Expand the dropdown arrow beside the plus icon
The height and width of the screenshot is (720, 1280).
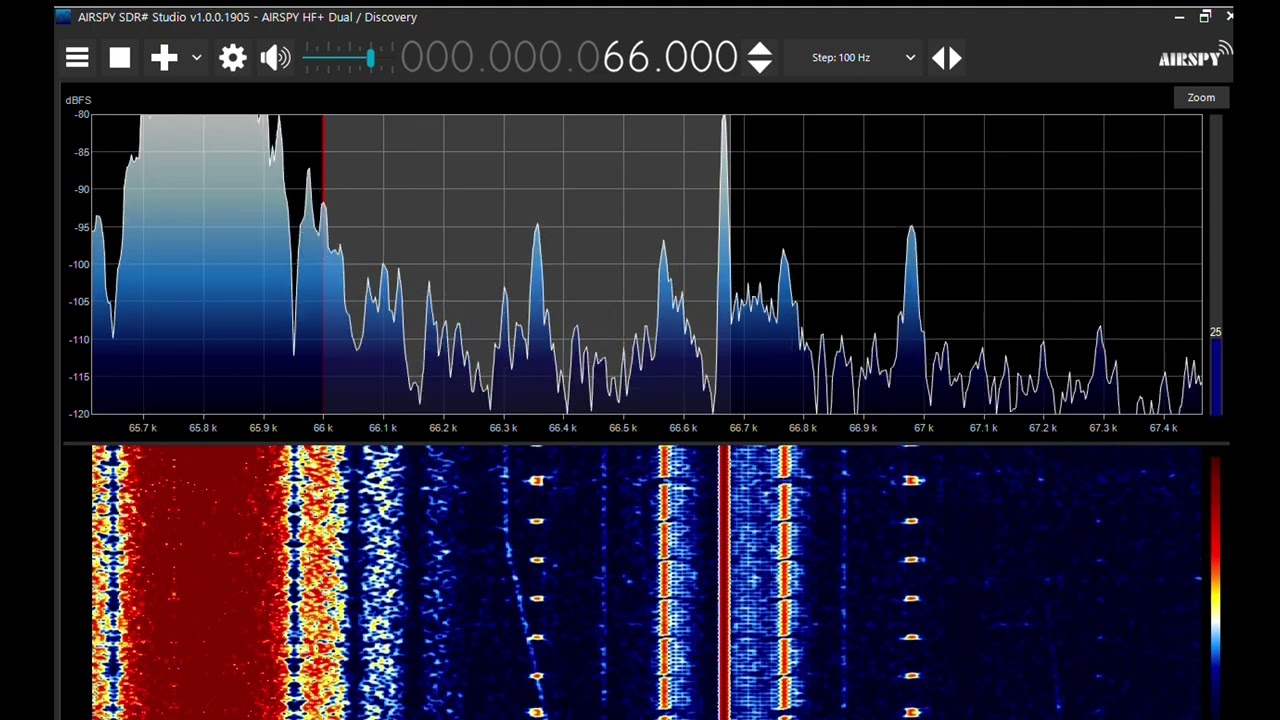coord(197,58)
